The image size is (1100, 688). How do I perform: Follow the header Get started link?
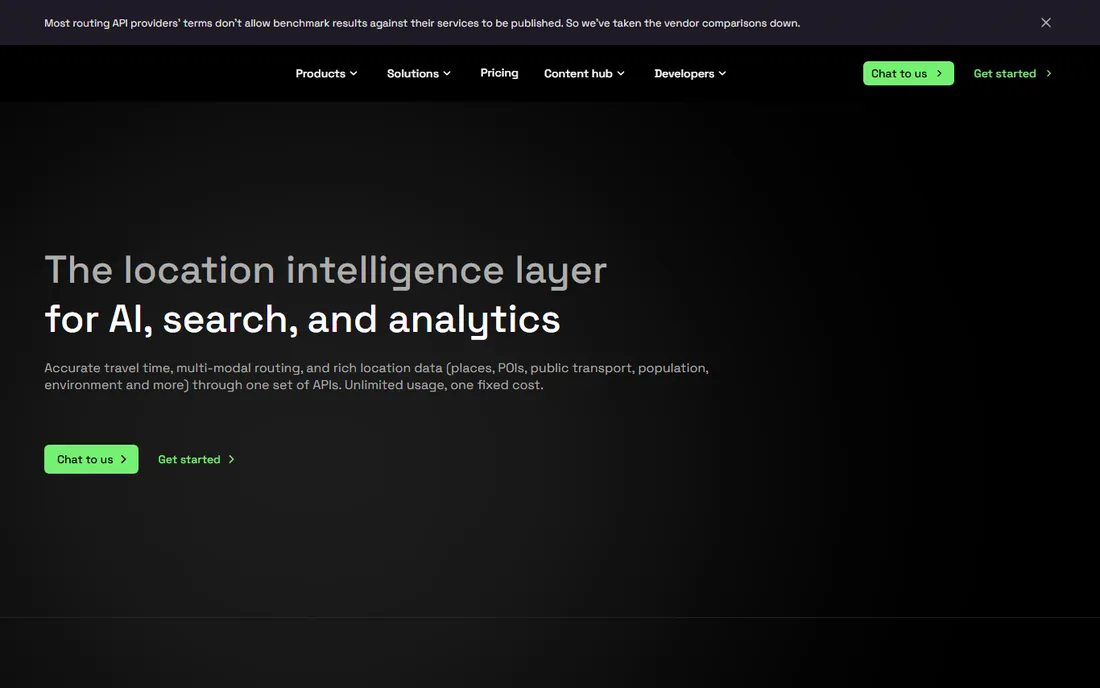click(x=1012, y=74)
